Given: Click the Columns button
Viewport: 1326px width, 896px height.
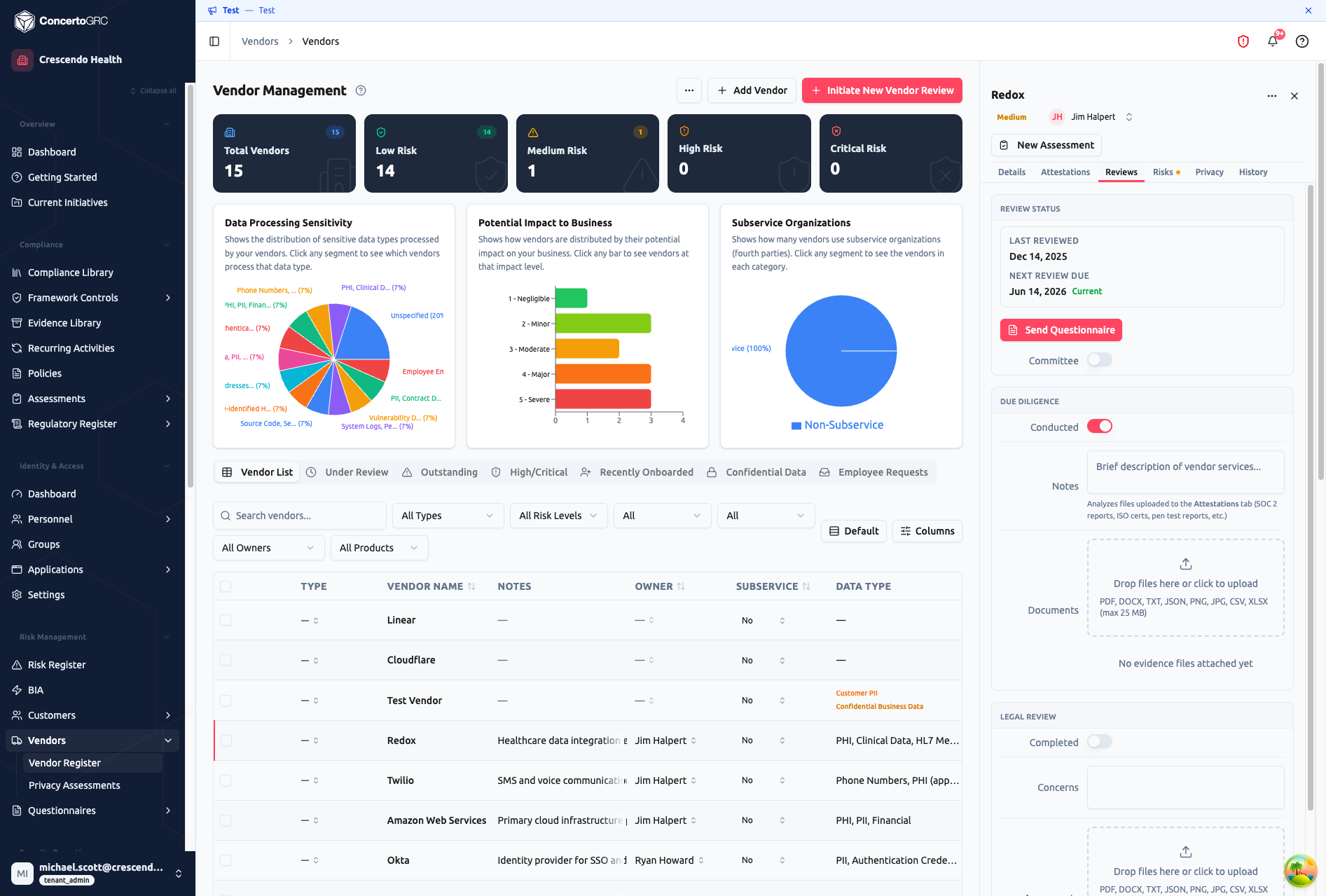Looking at the screenshot, I should 927,531.
